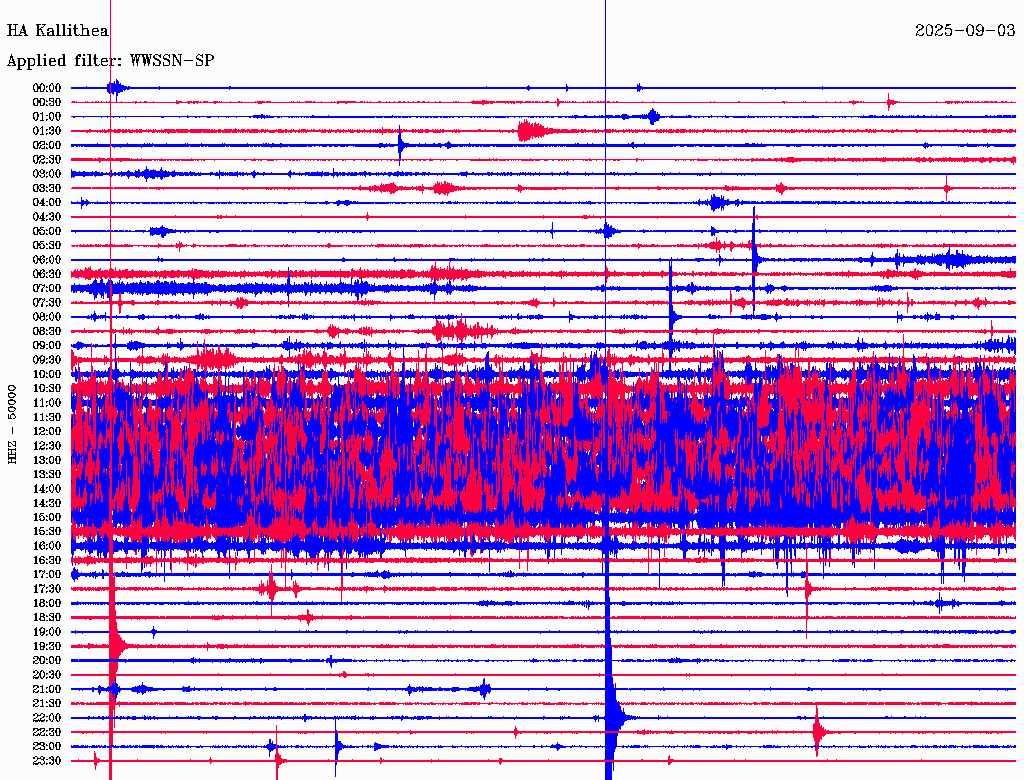This screenshot has height=780, width=1024.
Task: Click the large red event on the 19:30 trace
Action: (x=116, y=646)
